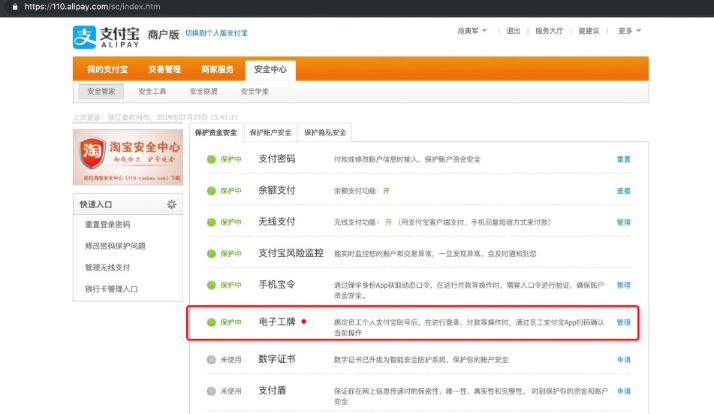This screenshot has width=714, height=414.
Task: Click the green status dot for 支付密码
Action: 211,159
